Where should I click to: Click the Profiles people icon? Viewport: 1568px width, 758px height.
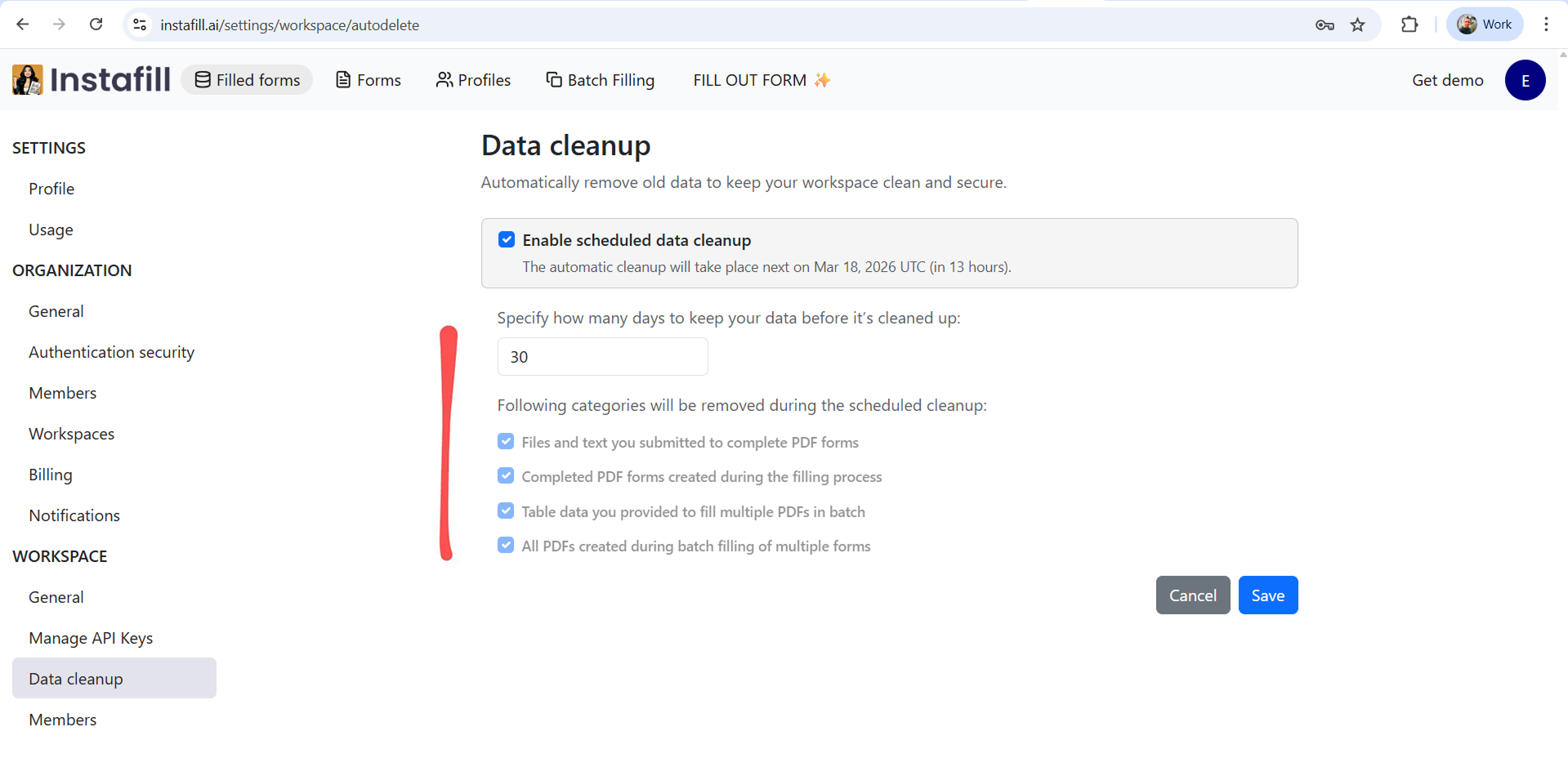444,79
